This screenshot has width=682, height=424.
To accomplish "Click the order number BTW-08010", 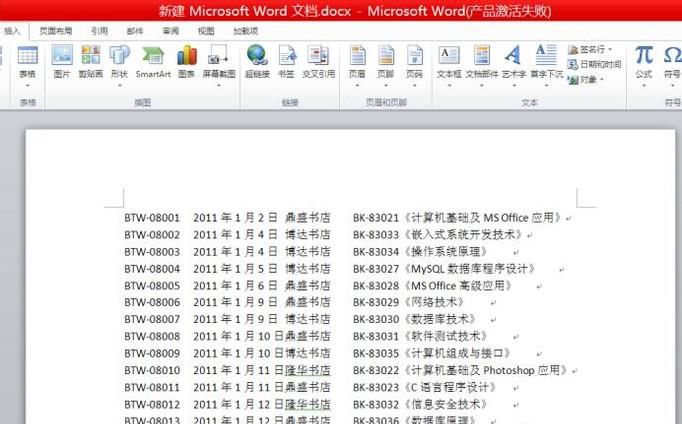I will coord(152,371).
